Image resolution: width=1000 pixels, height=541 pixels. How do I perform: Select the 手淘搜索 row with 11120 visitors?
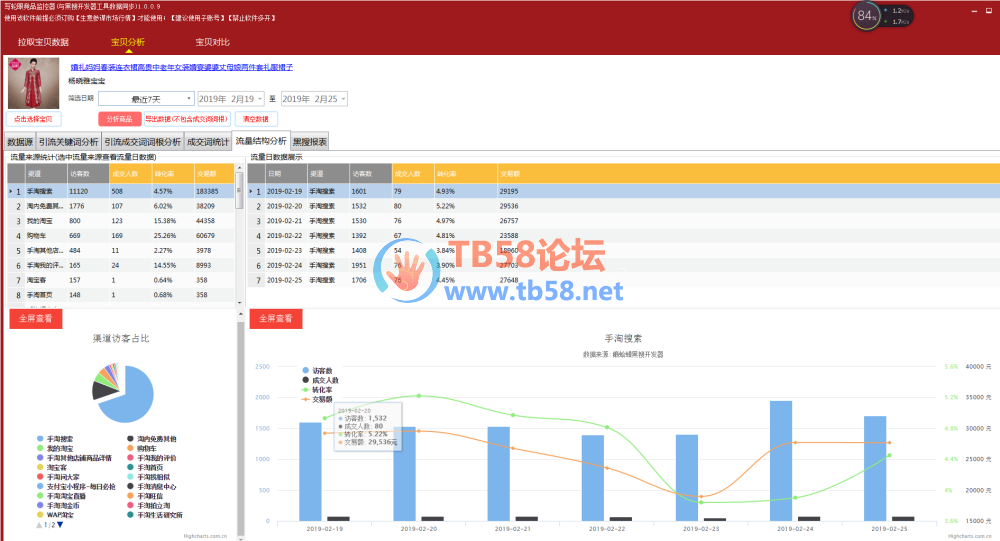pyautogui.click(x=121, y=191)
